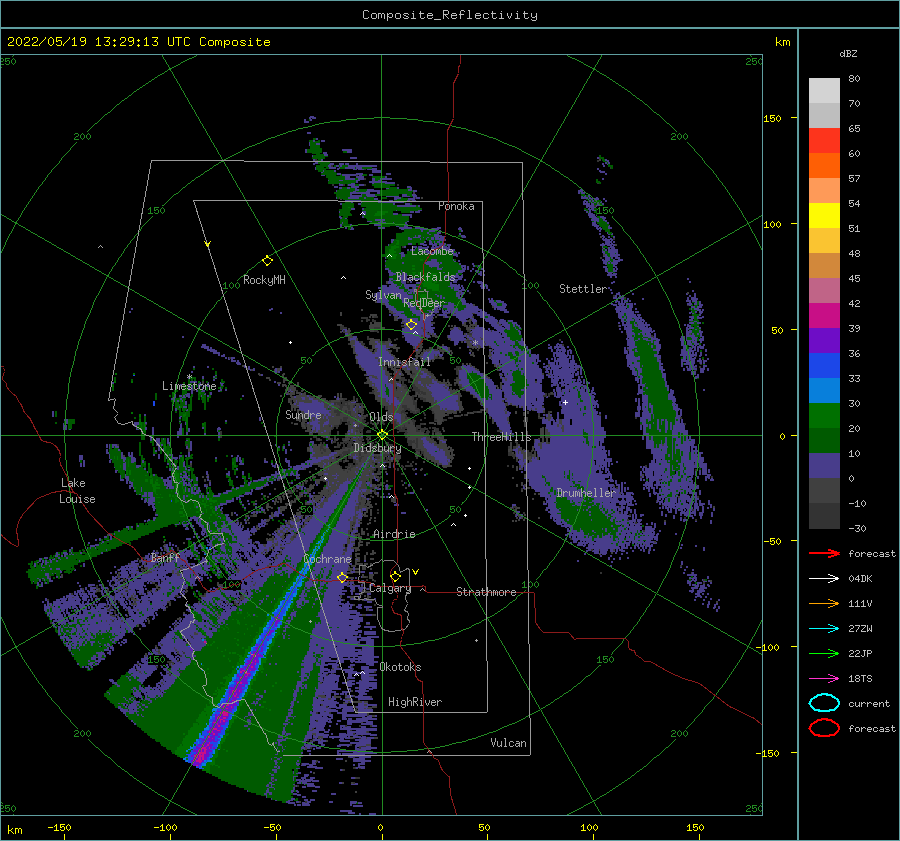Click the 'RedDeer' city label
This screenshot has width=900, height=841.
(424, 303)
